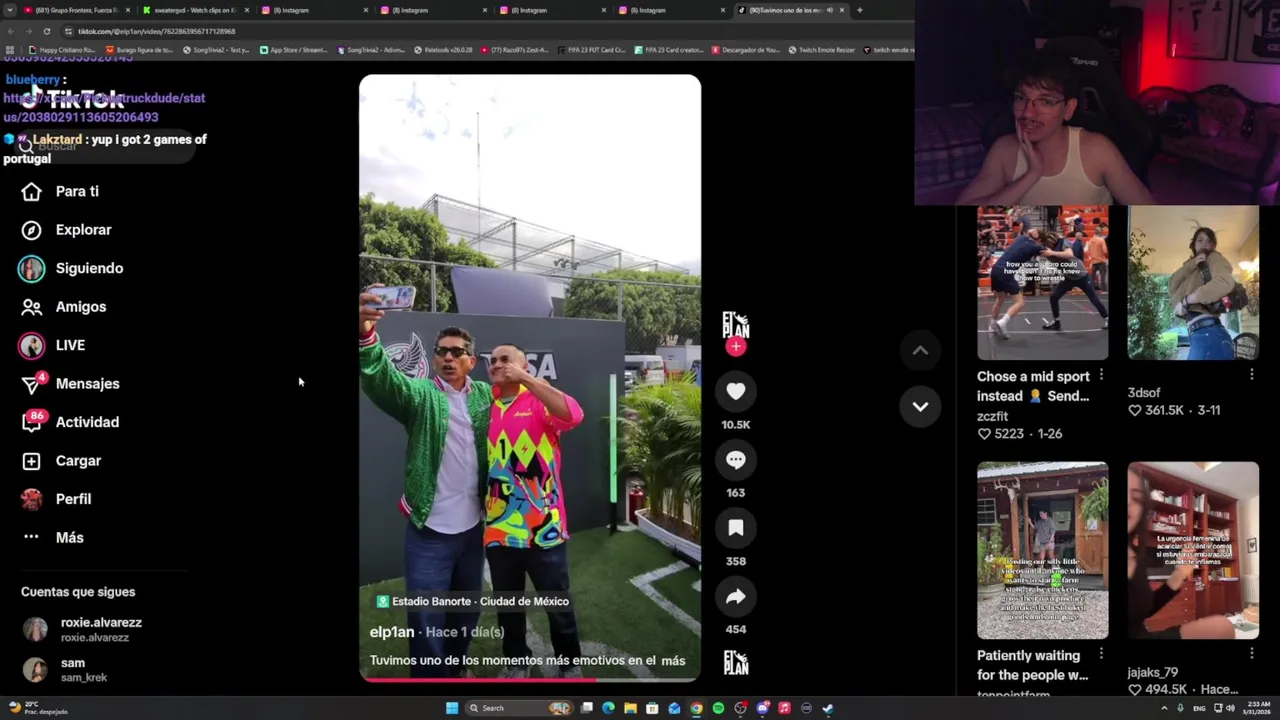Open roxie.alvarezz followed account
Viewport: 1280px width, 720px height.
point(82,629)
